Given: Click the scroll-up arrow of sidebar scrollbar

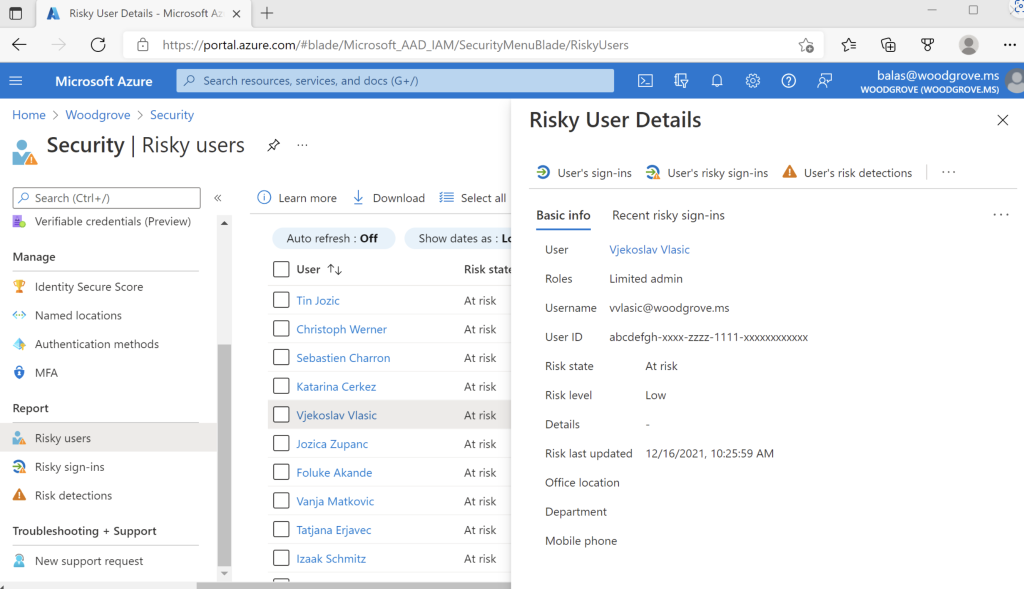Looking at the screenshot, I should coord(224,223).
